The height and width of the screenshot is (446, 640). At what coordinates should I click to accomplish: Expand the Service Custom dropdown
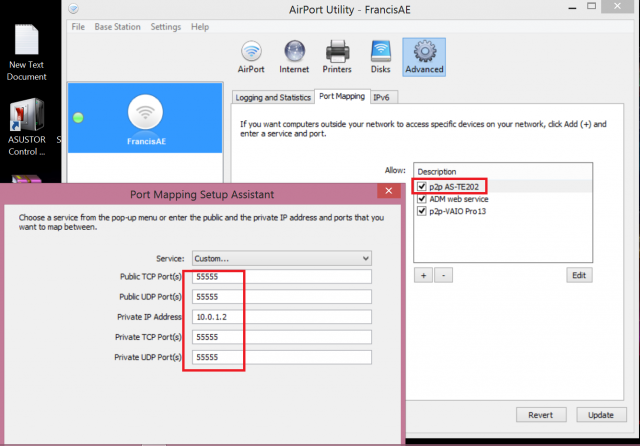[x=282, y=258]
